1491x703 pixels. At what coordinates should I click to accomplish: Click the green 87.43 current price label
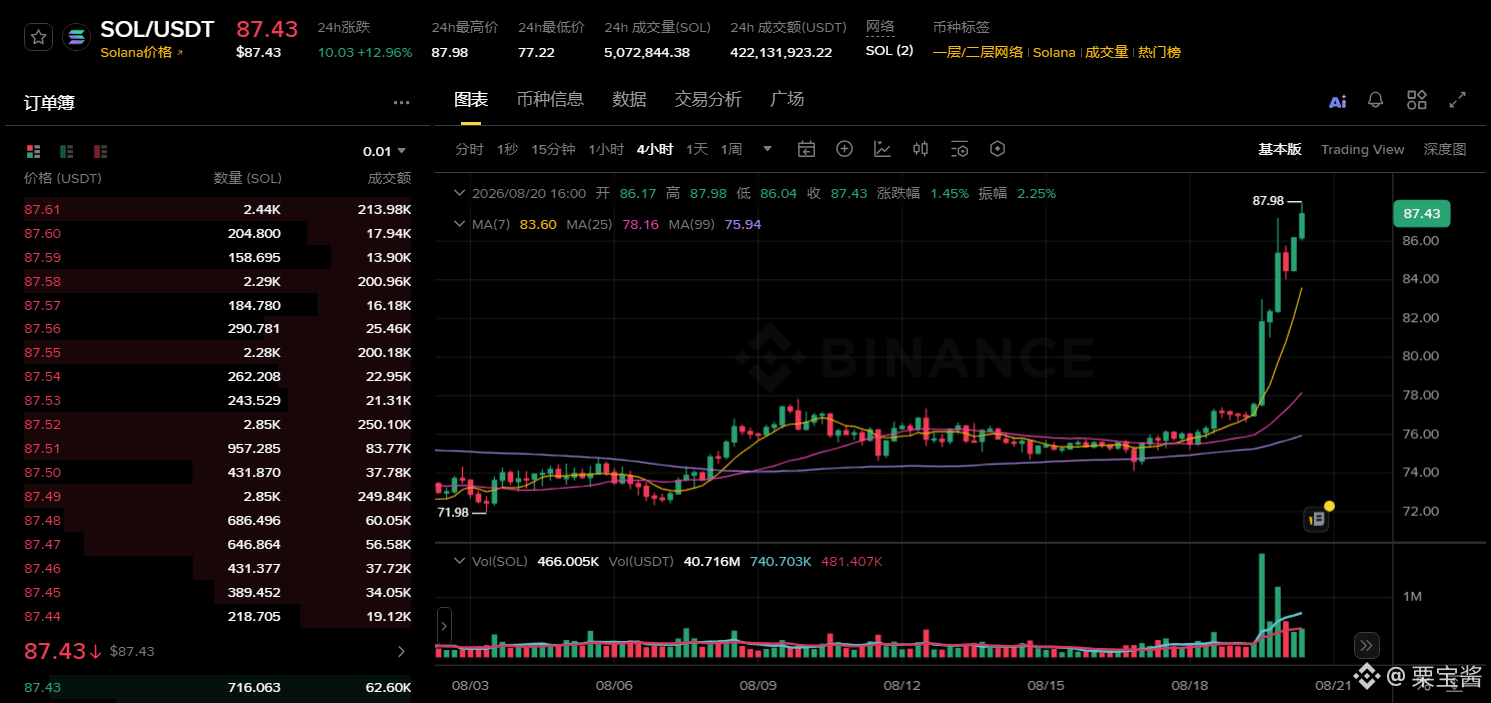[1421, 213]
